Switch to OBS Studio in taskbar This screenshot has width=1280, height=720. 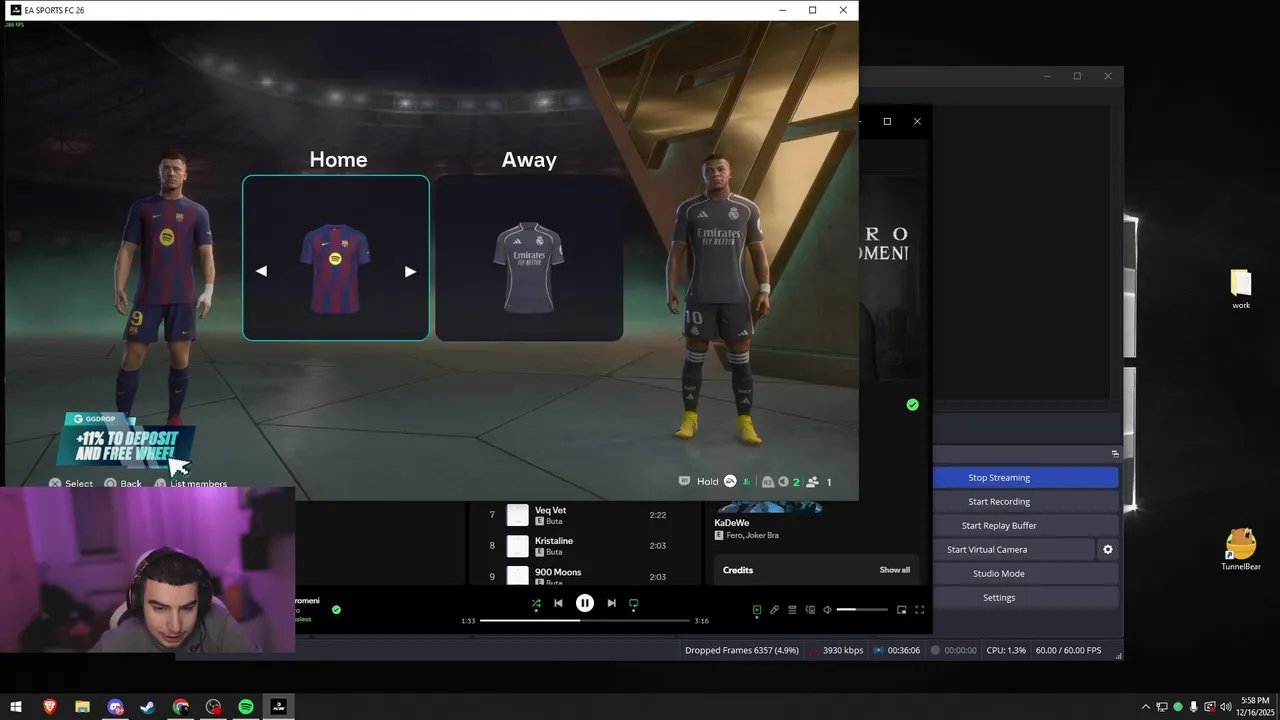[x=213, y=707]
